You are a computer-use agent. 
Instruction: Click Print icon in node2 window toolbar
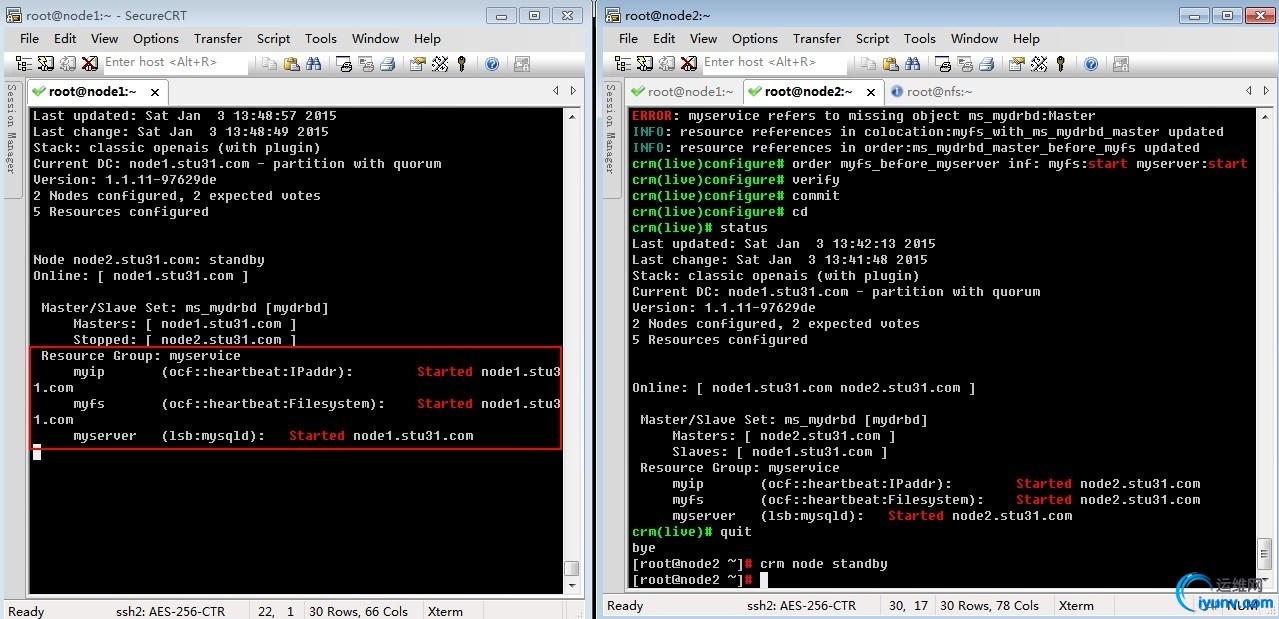coord(987,63)
